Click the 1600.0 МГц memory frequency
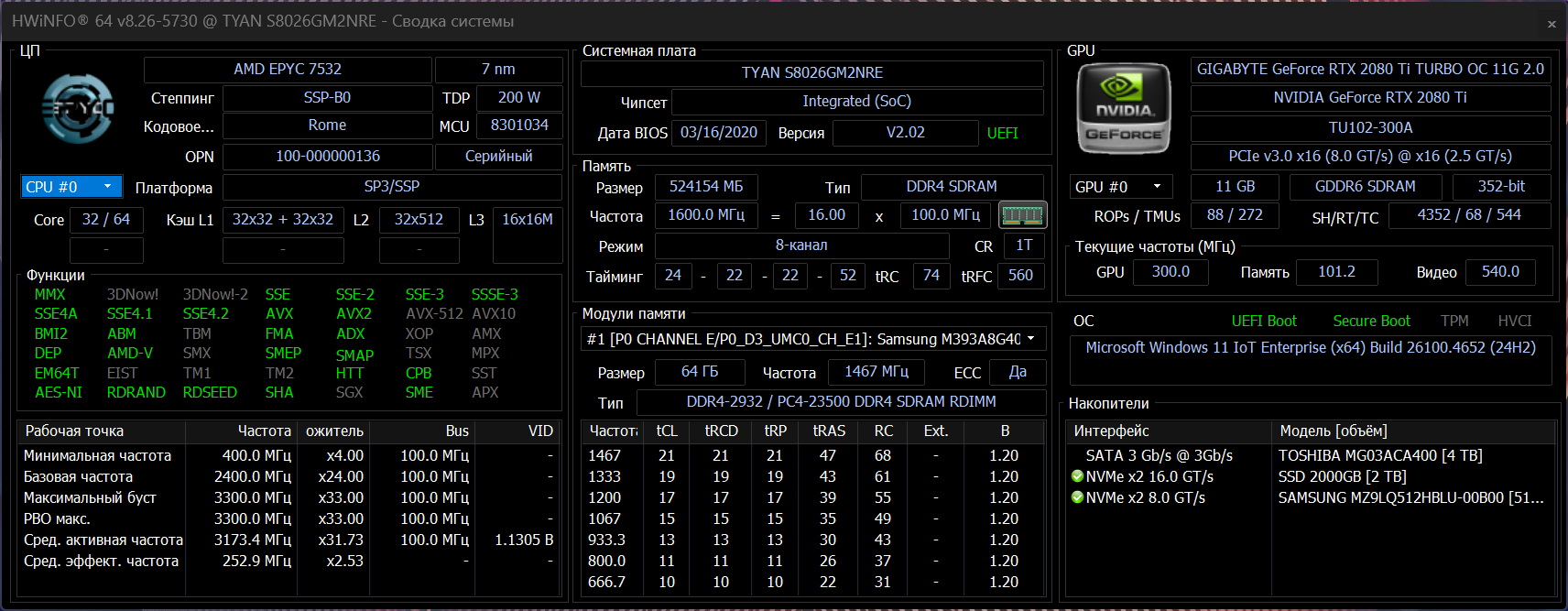 [x=706, y=215]
